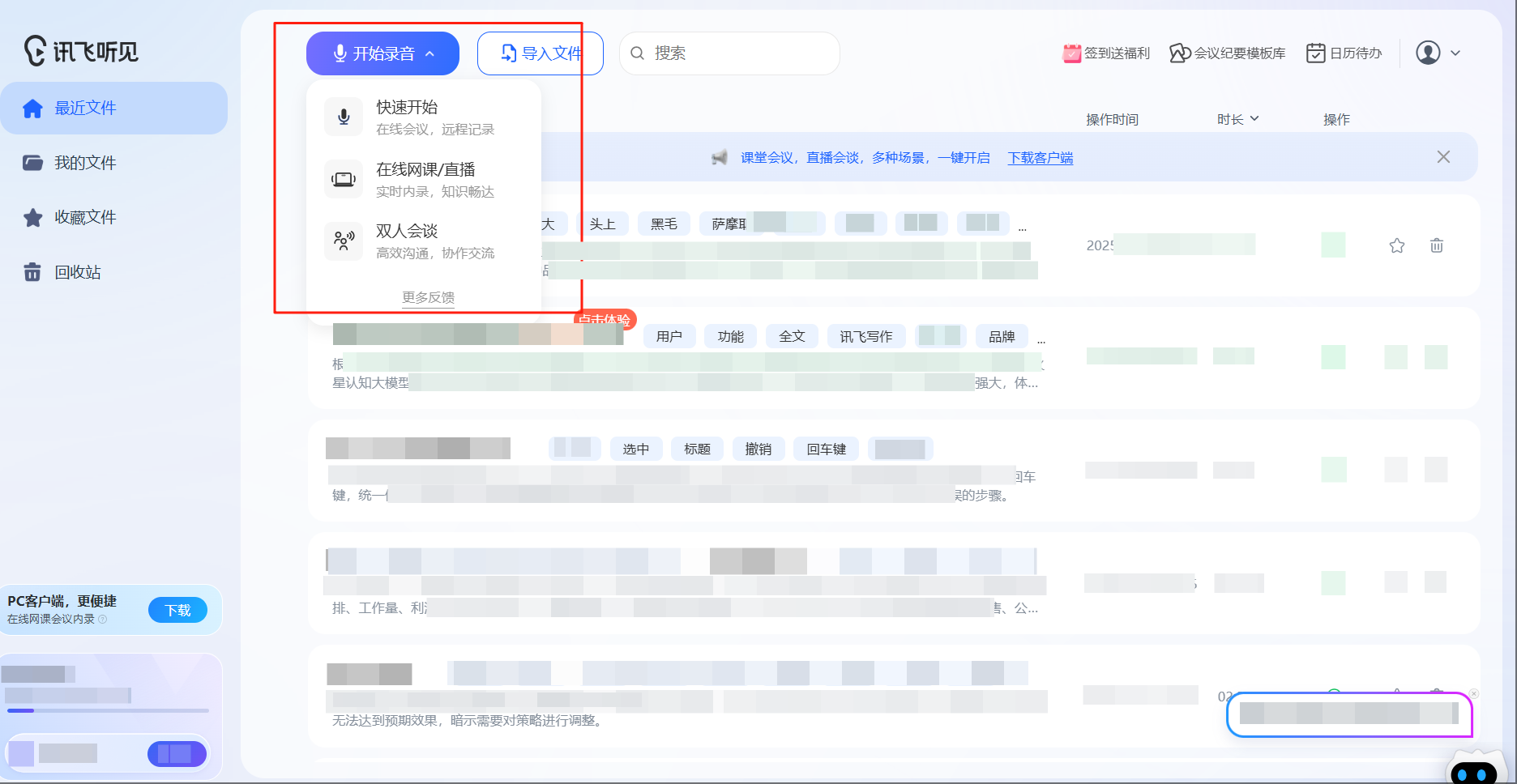This screenshot has height=784, width=1517.
Task: Open 签到送福利 check-in rewards
Action: tap(1106, 53)
